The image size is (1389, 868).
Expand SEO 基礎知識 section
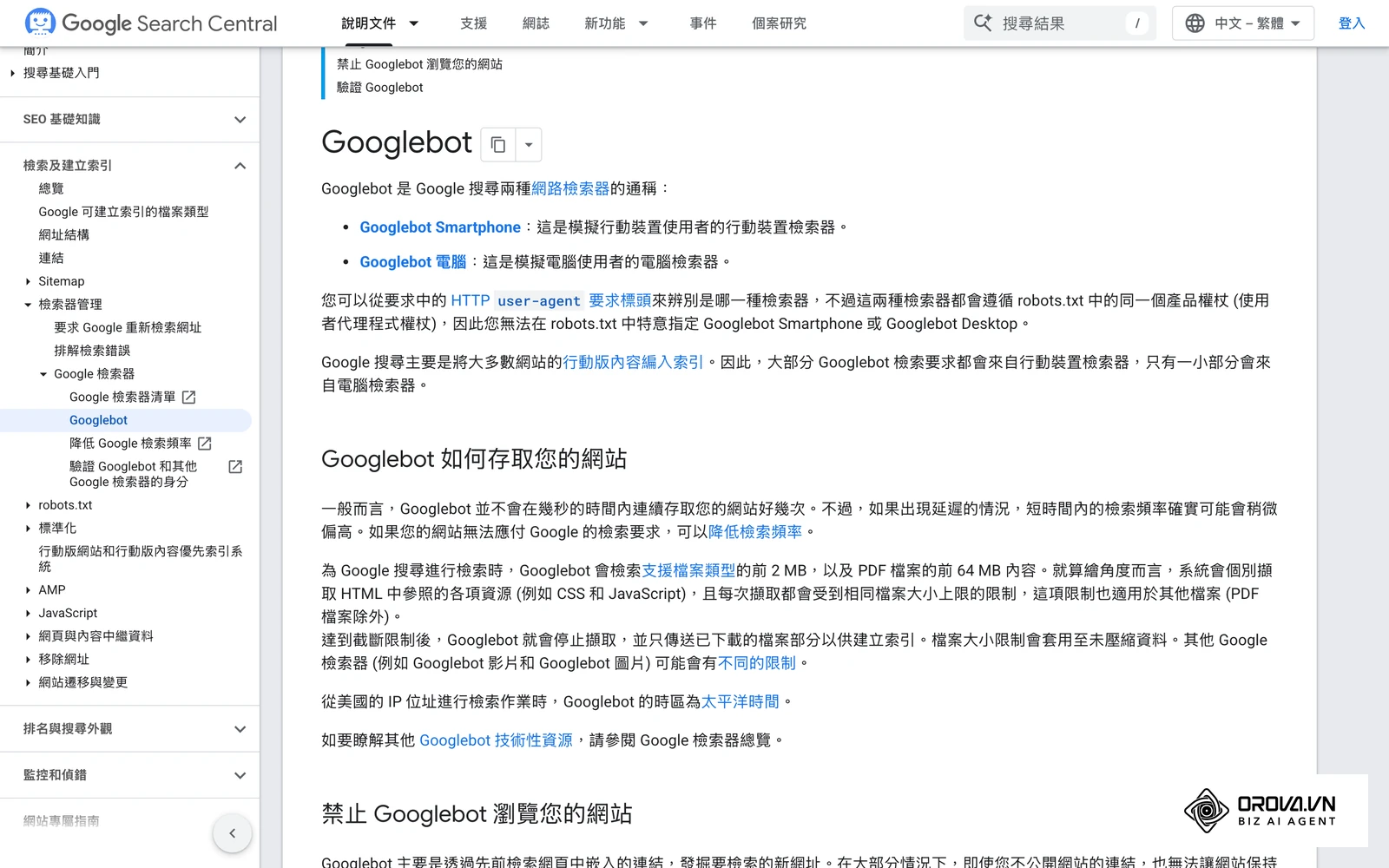click(x=240, y=120)
